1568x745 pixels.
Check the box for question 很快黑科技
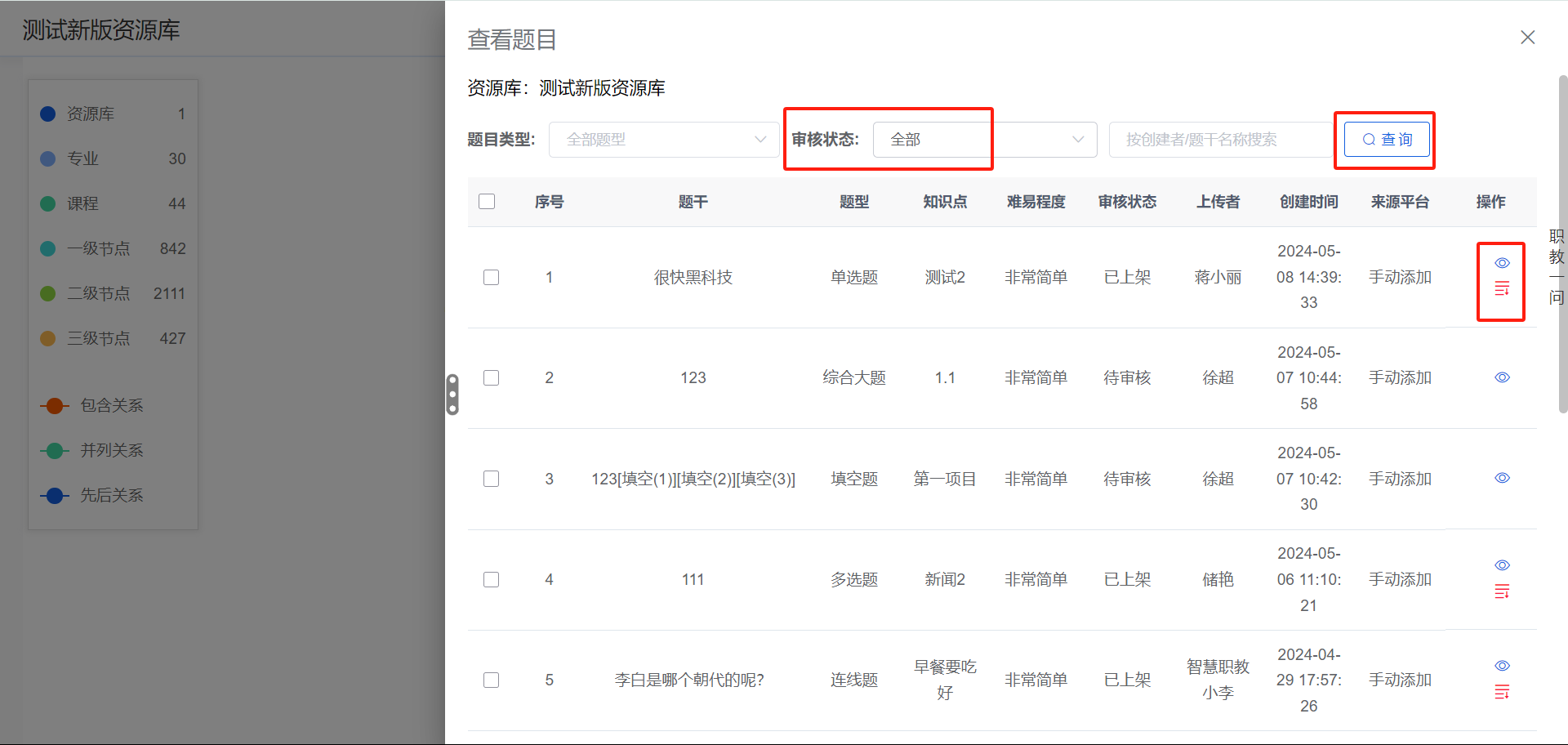491,277
